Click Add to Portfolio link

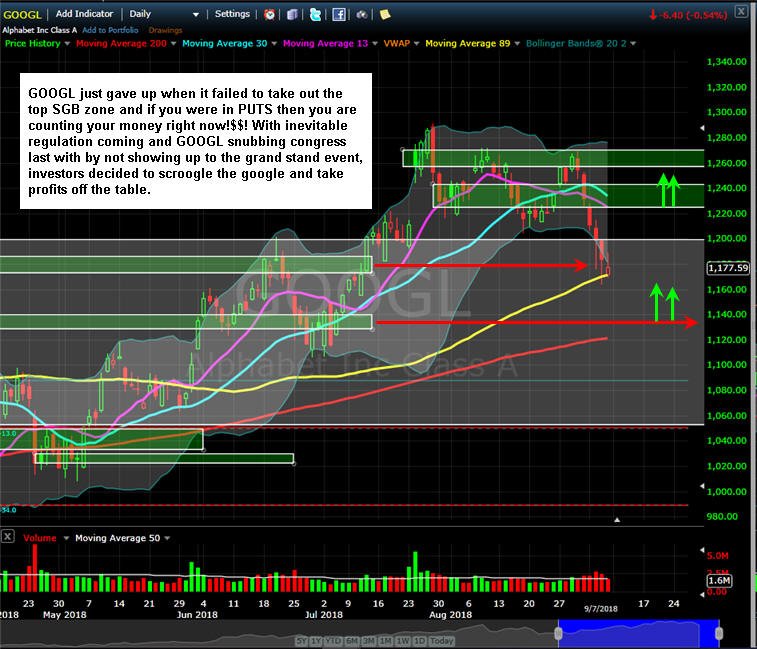(x=110, y=30)
